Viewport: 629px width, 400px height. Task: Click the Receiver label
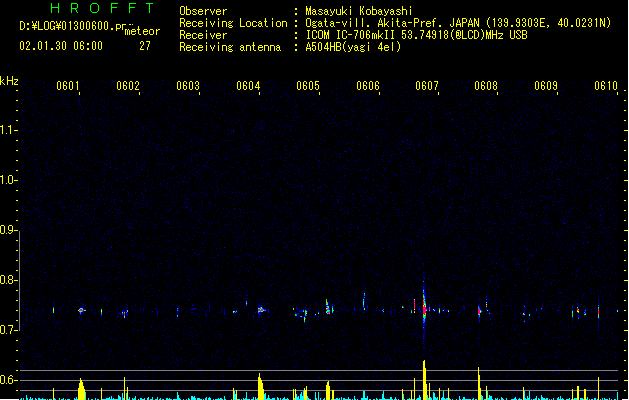[x=203, y=35]
